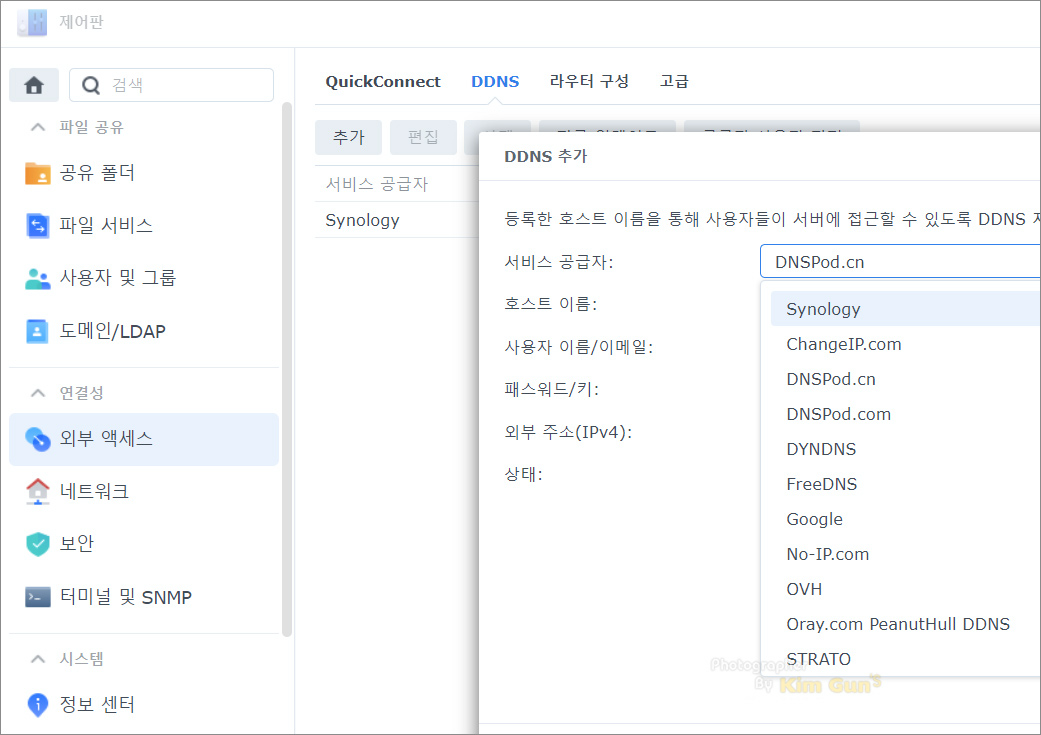Collapse the 파일 공유 section

coord(39,127)
